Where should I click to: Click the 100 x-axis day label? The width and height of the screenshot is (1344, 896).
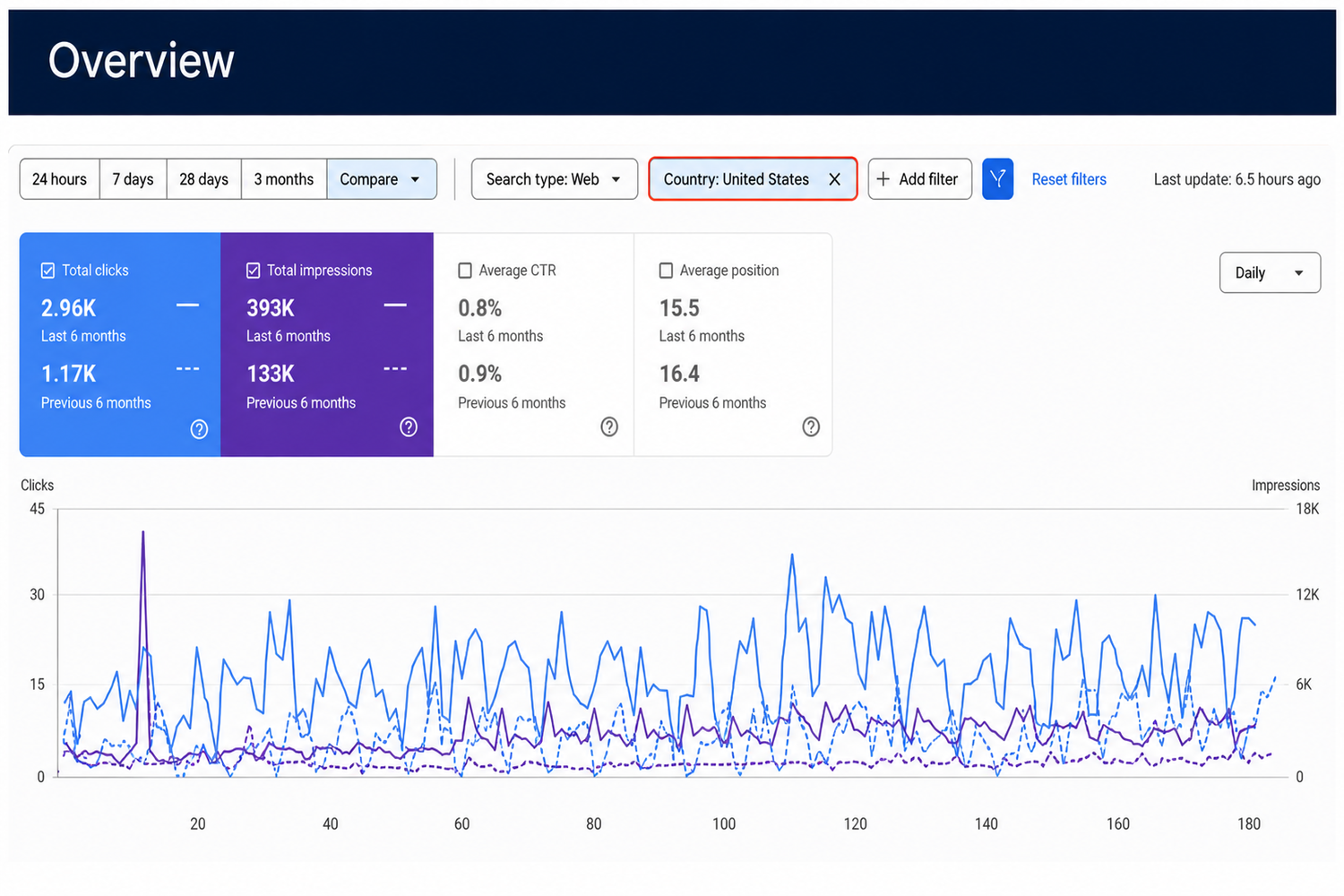pyautogui.click(x=724, y=823)
